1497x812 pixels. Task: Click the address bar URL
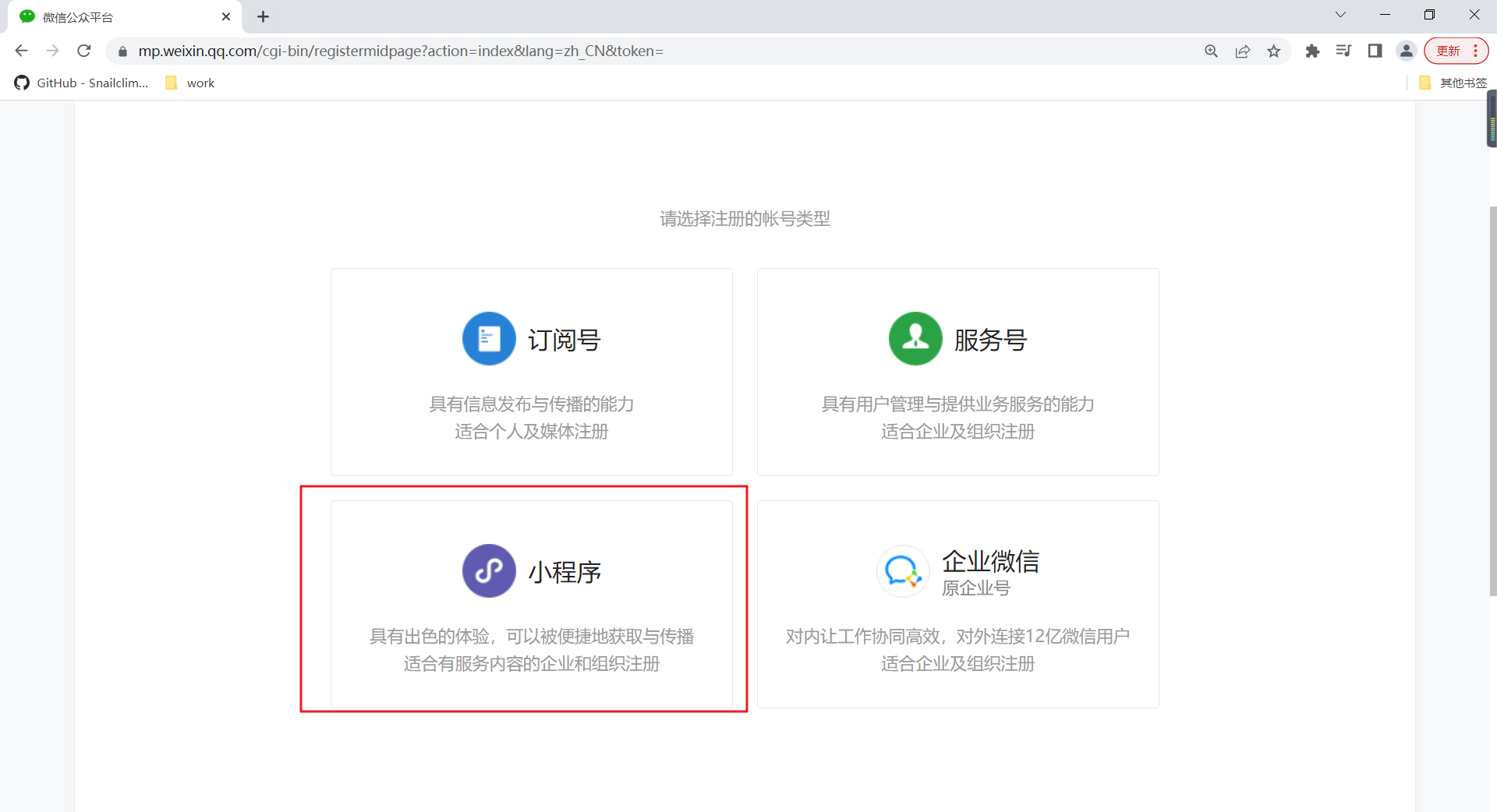tap(401, 51)
